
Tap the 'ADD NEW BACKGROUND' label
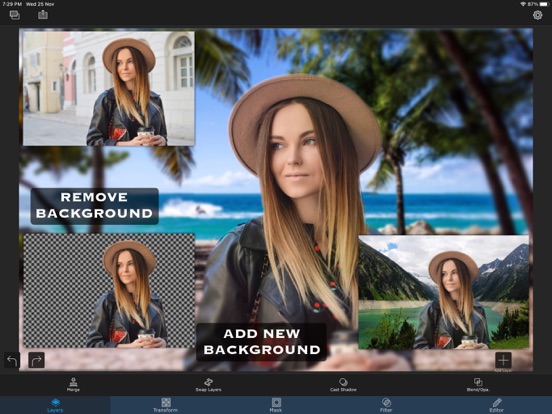point(262,342)
